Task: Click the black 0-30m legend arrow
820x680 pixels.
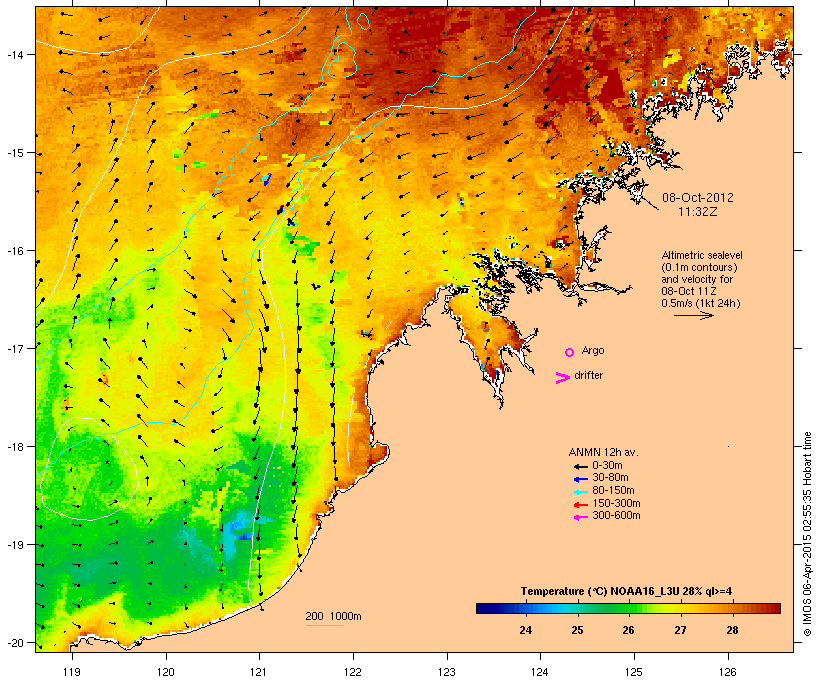Action: 580,466
